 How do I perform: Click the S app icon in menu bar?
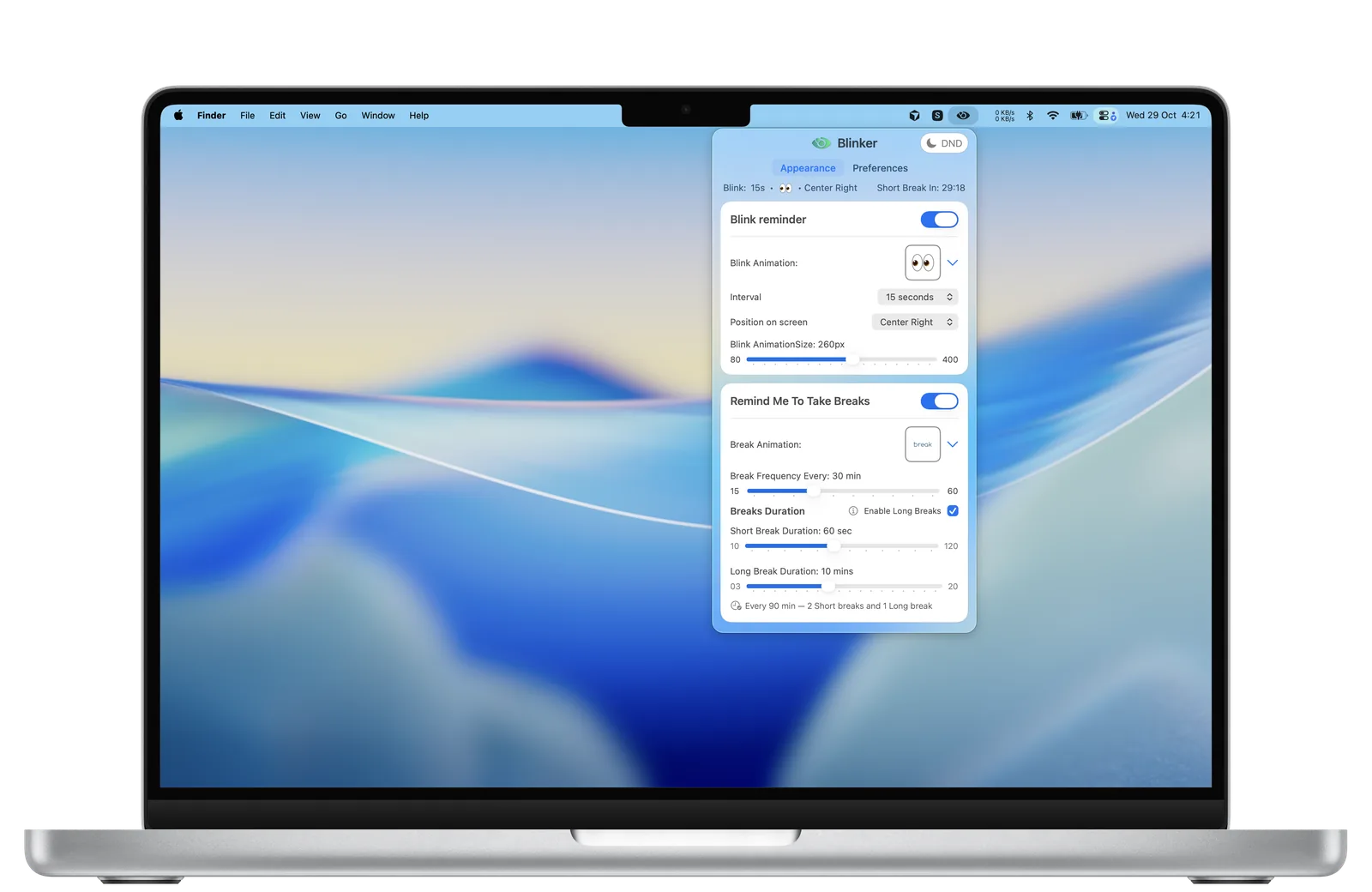click(937, 115)
